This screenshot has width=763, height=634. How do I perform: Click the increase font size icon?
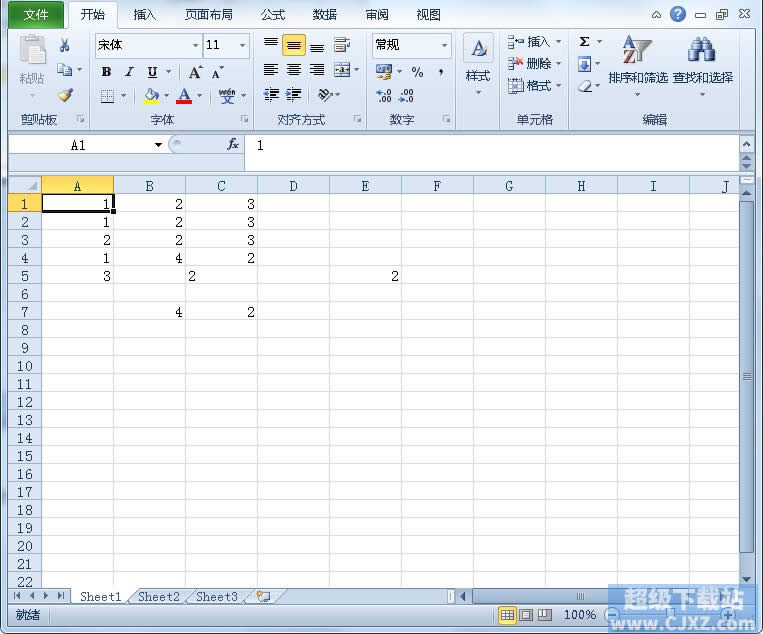pyautogui.click(x=196, y=72)
